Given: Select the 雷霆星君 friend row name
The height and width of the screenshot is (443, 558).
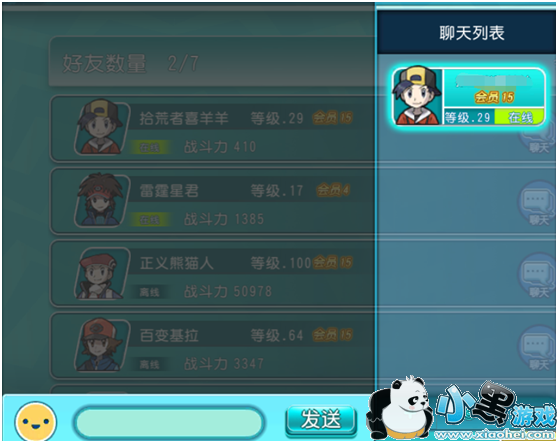Looking at the screenshot, I should 169,191.
